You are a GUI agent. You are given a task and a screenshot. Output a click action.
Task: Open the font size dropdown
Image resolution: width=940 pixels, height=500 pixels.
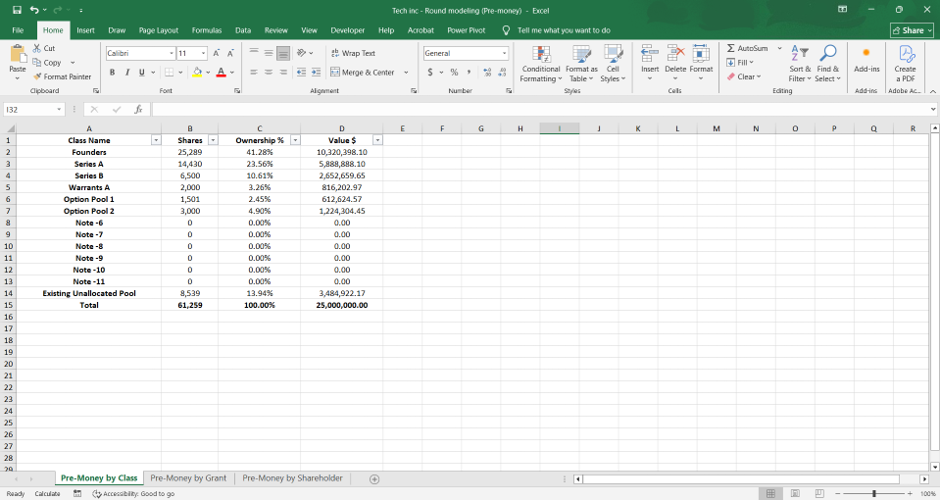[x=203, y=53]
